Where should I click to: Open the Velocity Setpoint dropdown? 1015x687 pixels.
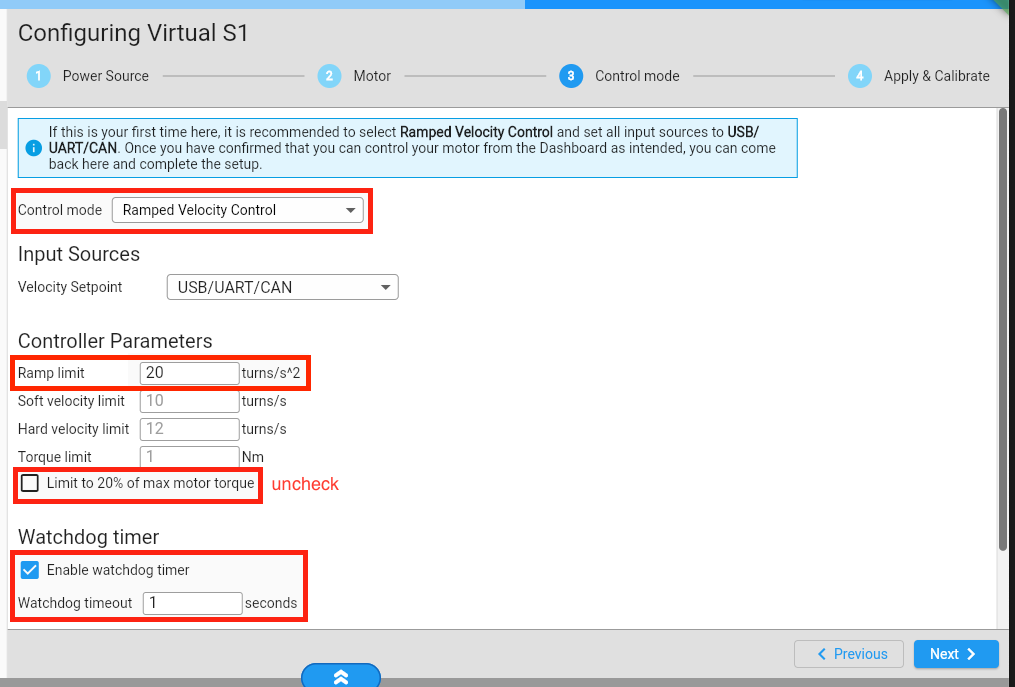(282, 287)
